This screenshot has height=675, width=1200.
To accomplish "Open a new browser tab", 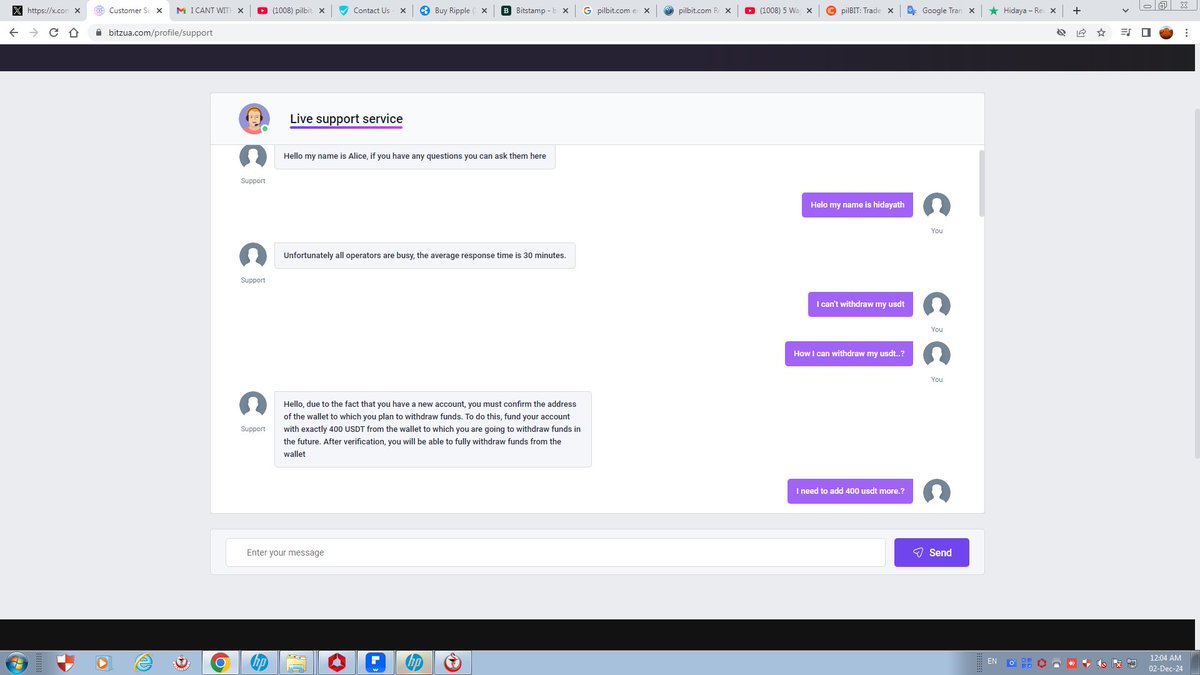I will click(x=1076, y=11).
